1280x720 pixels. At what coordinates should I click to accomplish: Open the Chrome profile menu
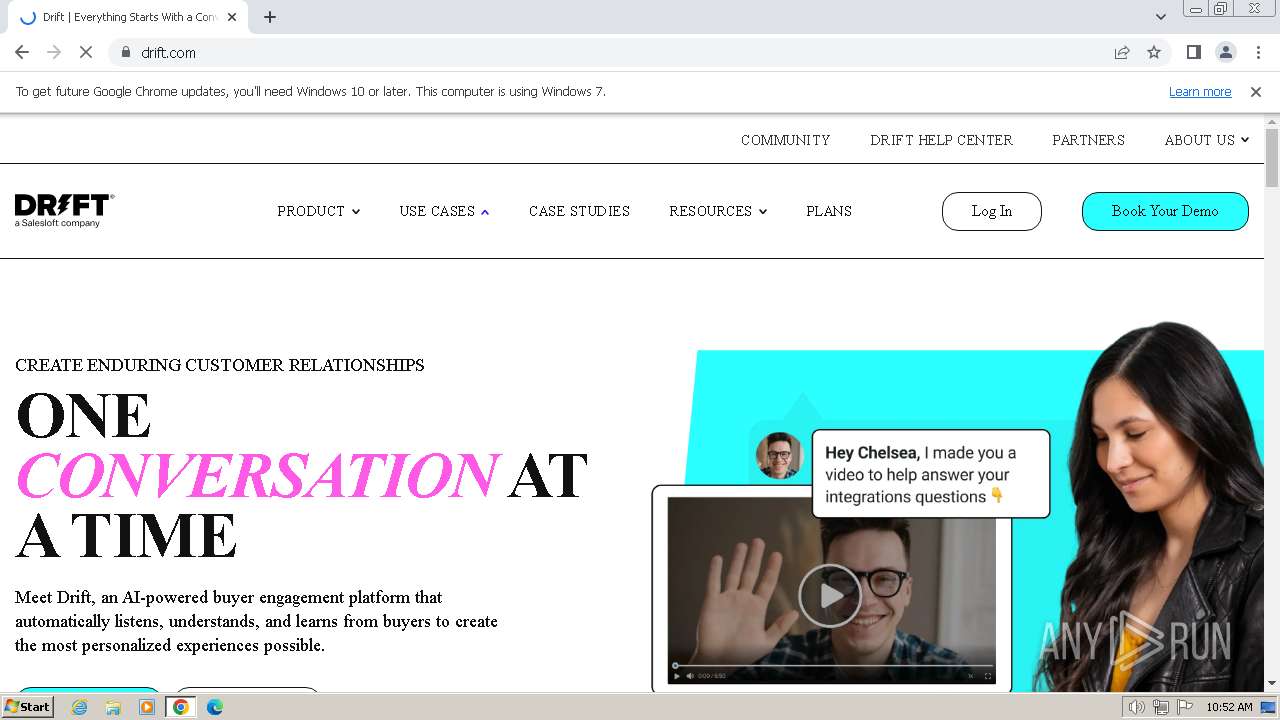tap(1225, 52)
